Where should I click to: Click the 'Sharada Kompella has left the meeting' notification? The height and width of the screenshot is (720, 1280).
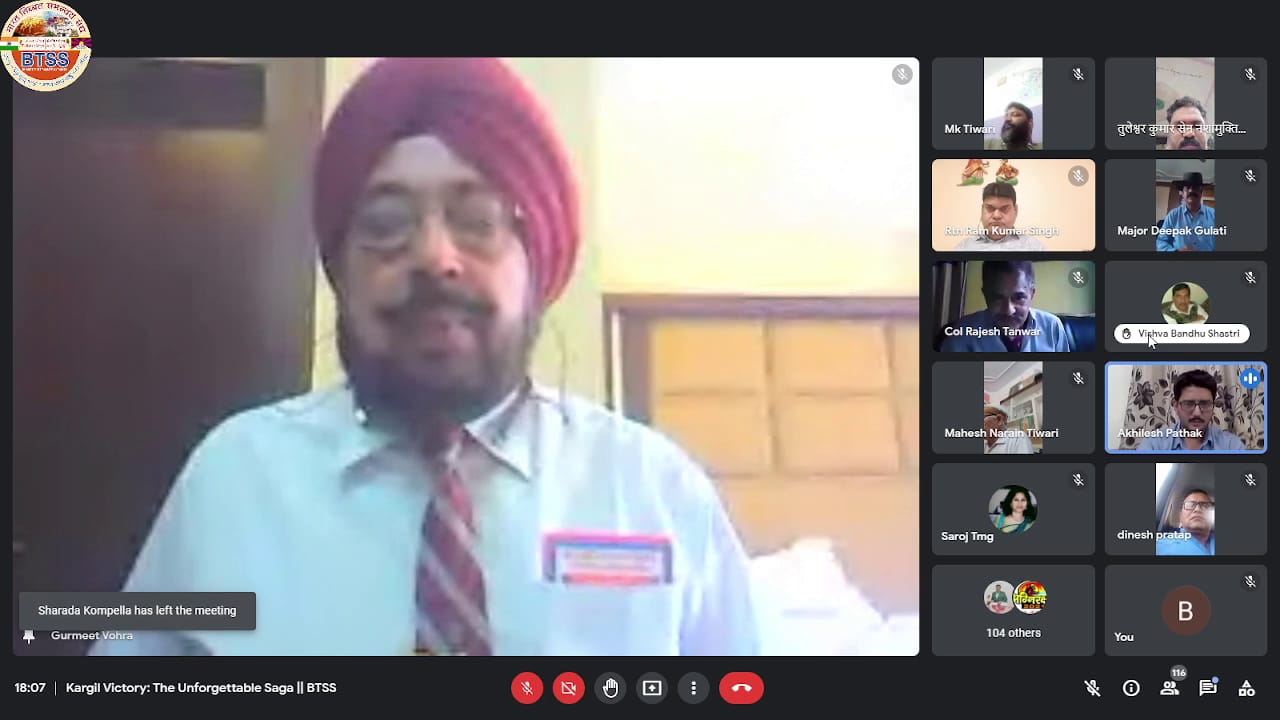[x=137, y=611]
